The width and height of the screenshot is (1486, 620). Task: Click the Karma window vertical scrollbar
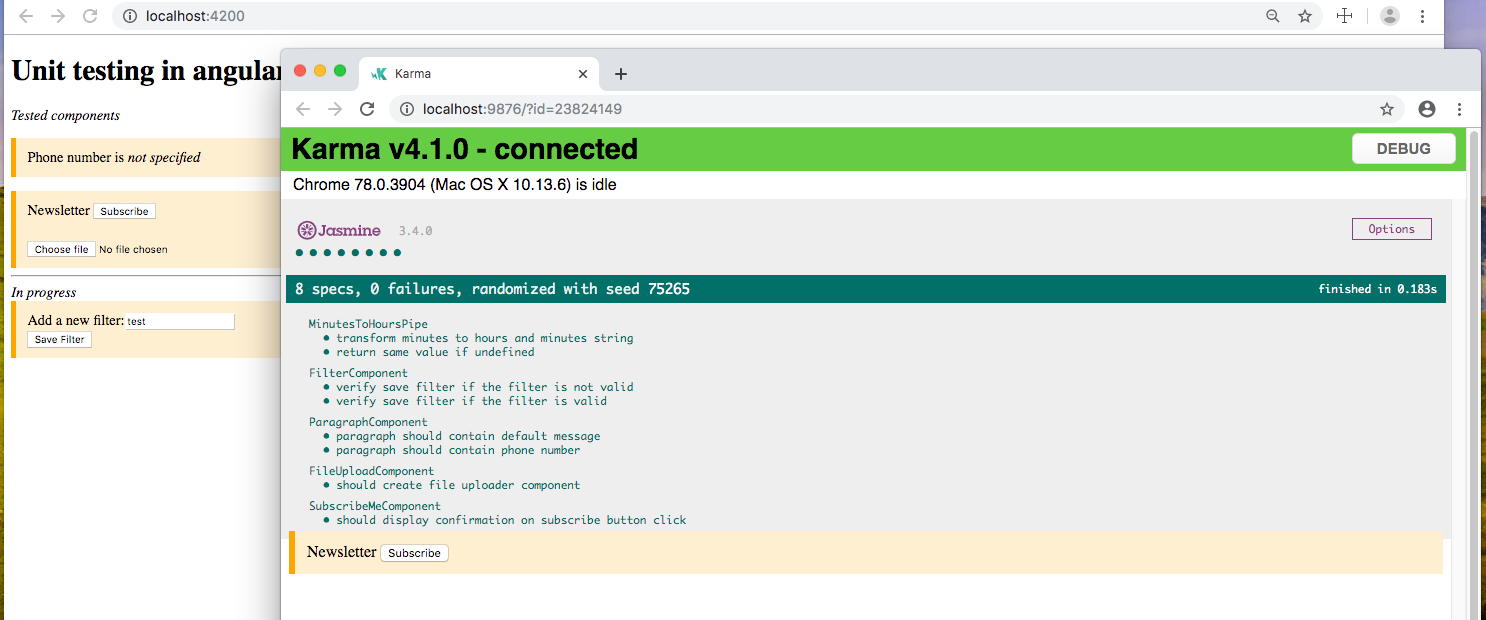coord(1473,374)
